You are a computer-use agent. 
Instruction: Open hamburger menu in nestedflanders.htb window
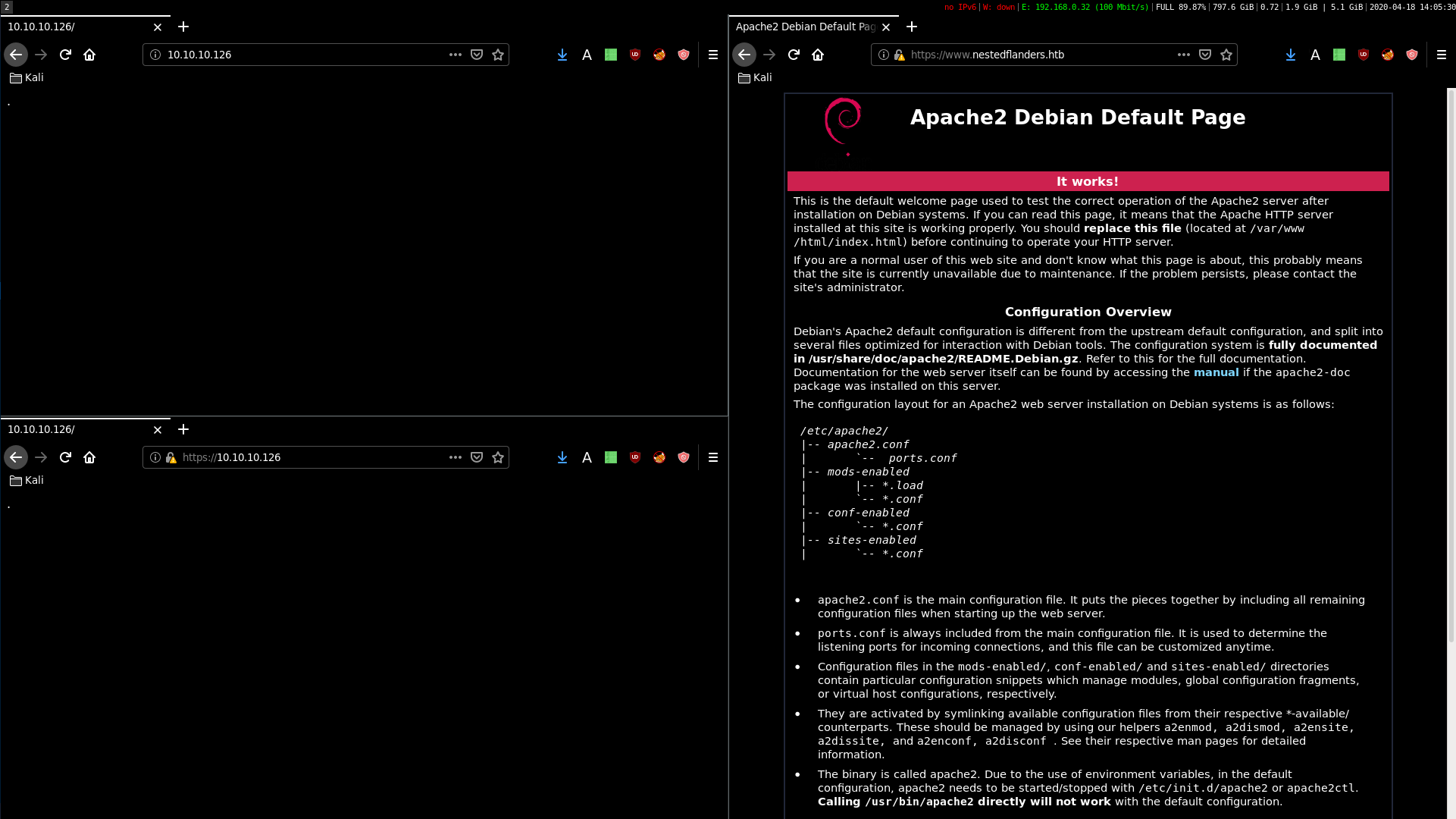pos(1442,55)
